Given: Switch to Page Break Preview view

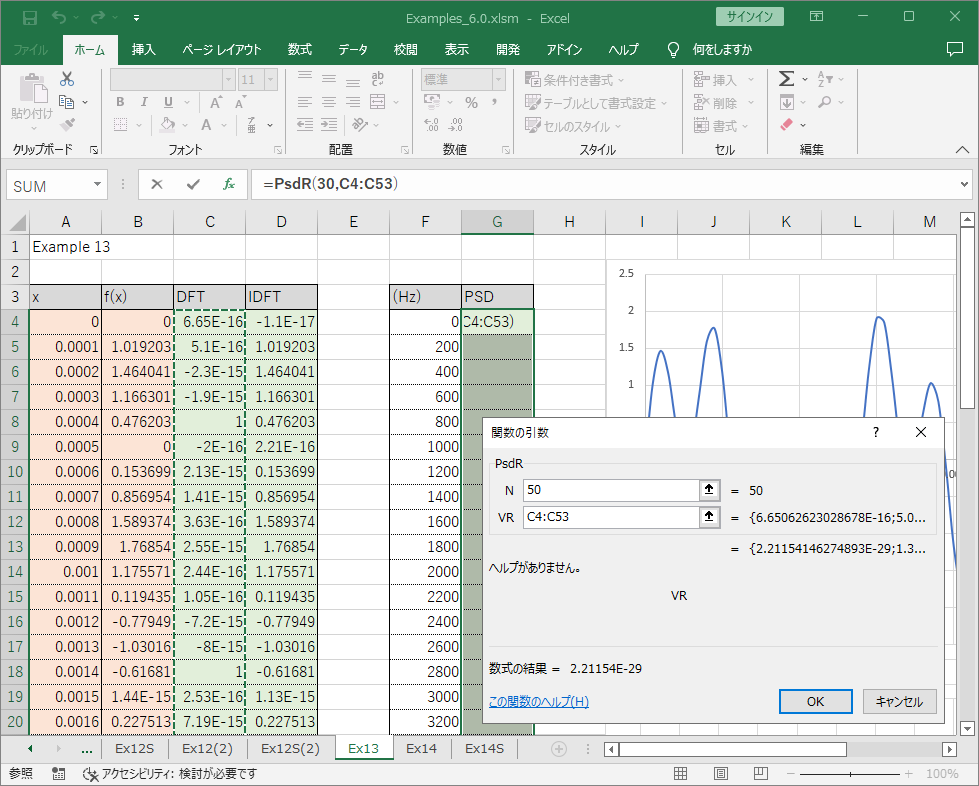Looking at the screenshot, I should pyautogui.click(x=762, y=774).
